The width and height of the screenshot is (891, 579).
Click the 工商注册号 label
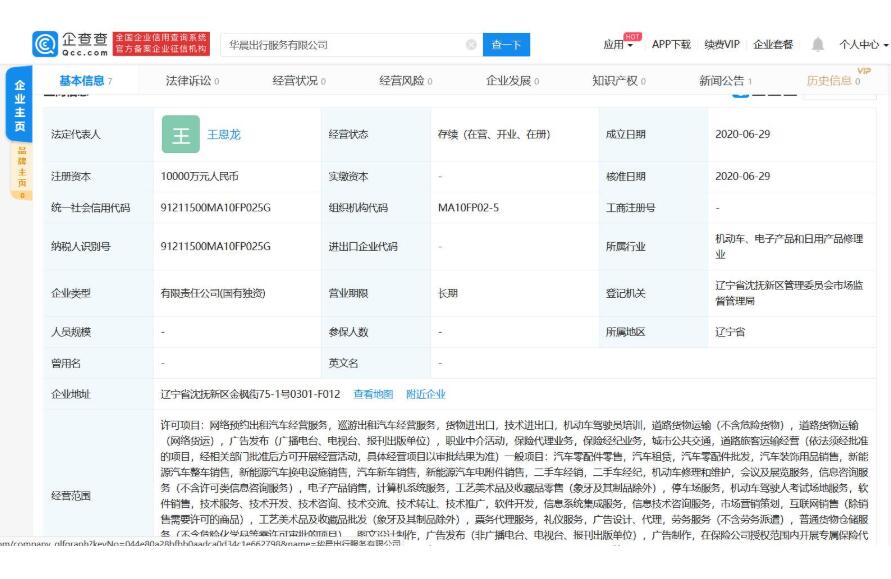[630, 208]
